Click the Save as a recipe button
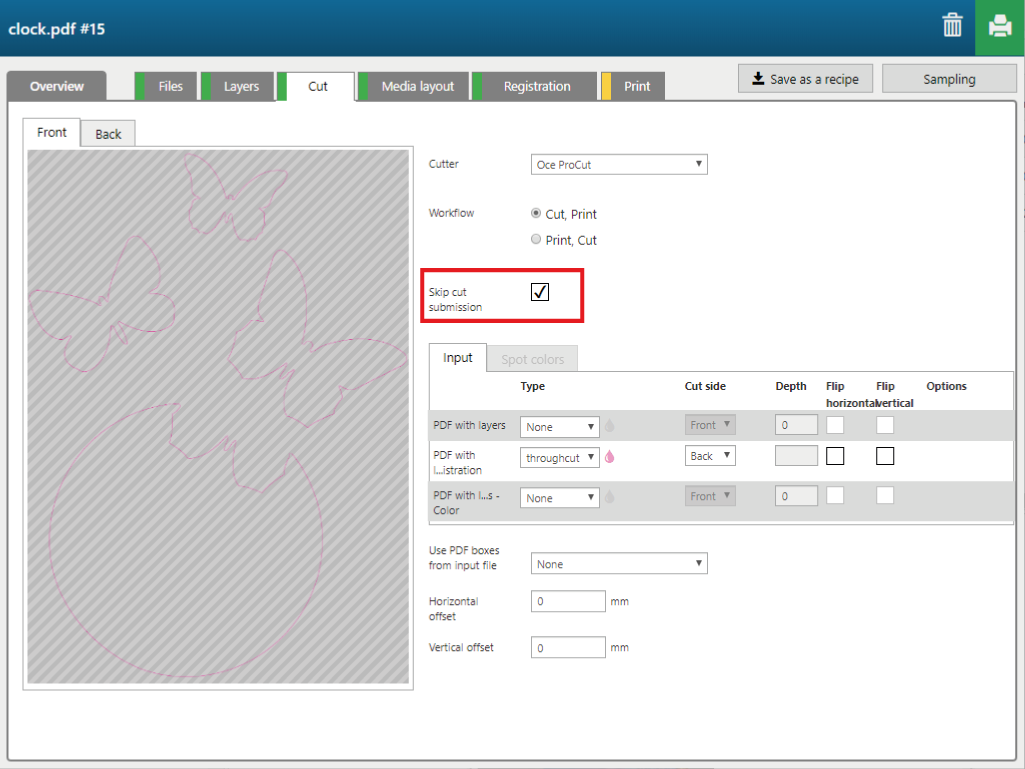The image size is (1025, 769). tap(805, 79)
